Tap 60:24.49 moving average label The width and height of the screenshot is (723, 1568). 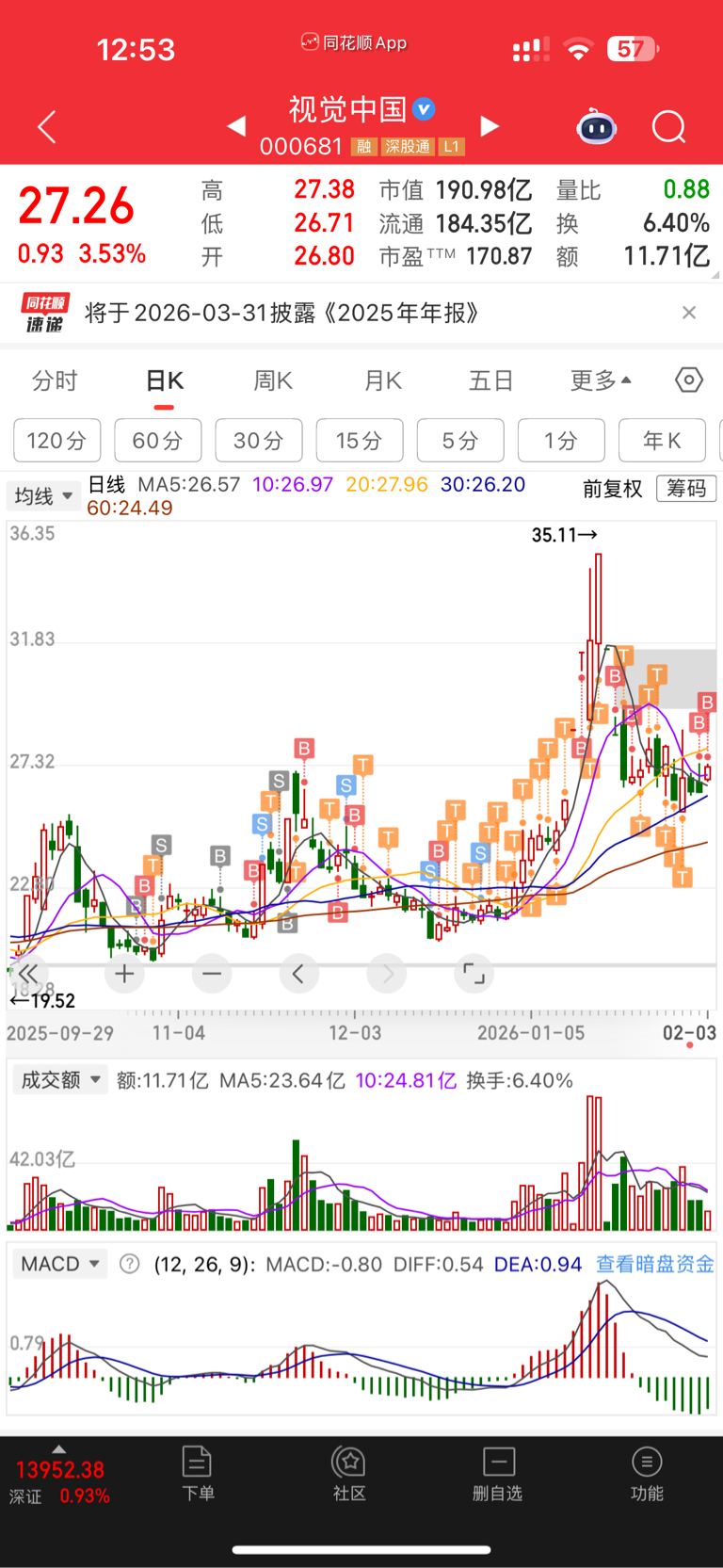[130, 509]
